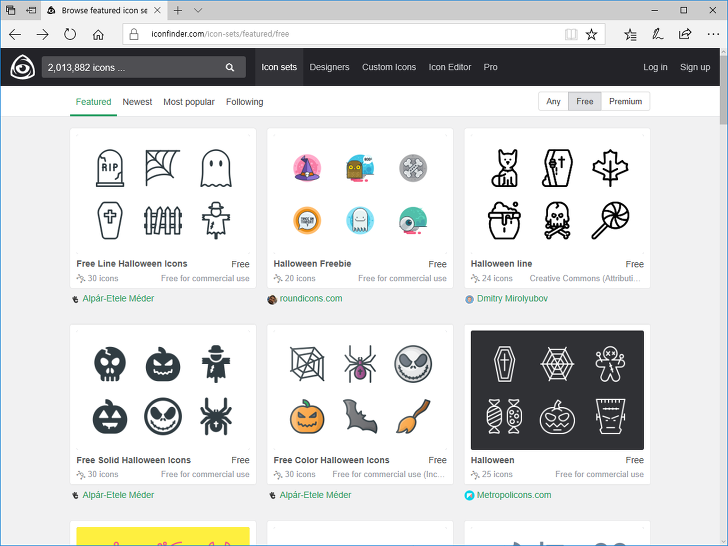This screenshot has width=728, height=546.
Task: Click the Iconfinder eye logo
Action: pyautogui.click(x=22, y=67)
